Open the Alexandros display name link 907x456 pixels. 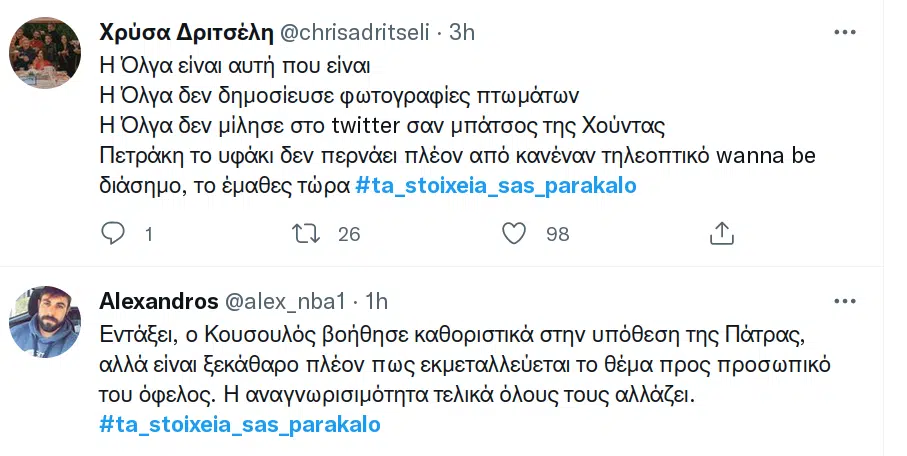(x=159, y=301)
